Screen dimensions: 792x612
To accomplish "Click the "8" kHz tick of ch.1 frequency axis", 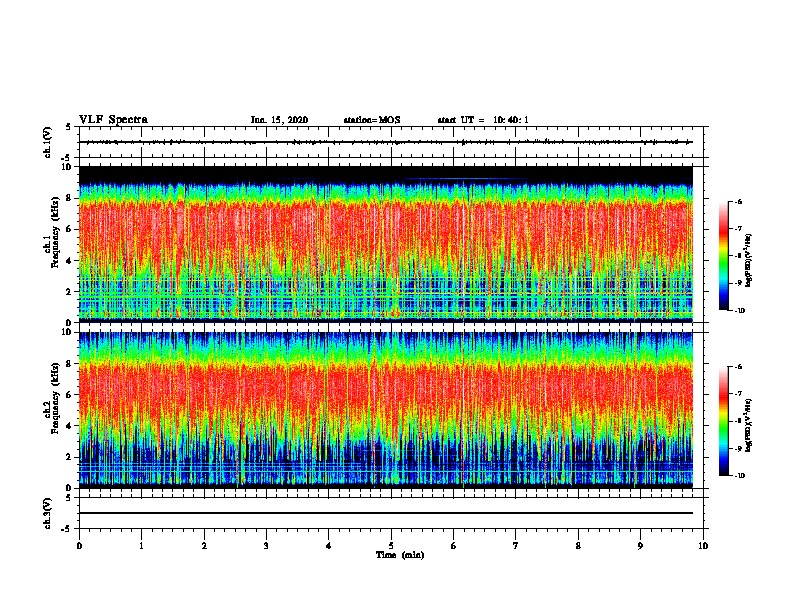I will (x=70, y=198).
